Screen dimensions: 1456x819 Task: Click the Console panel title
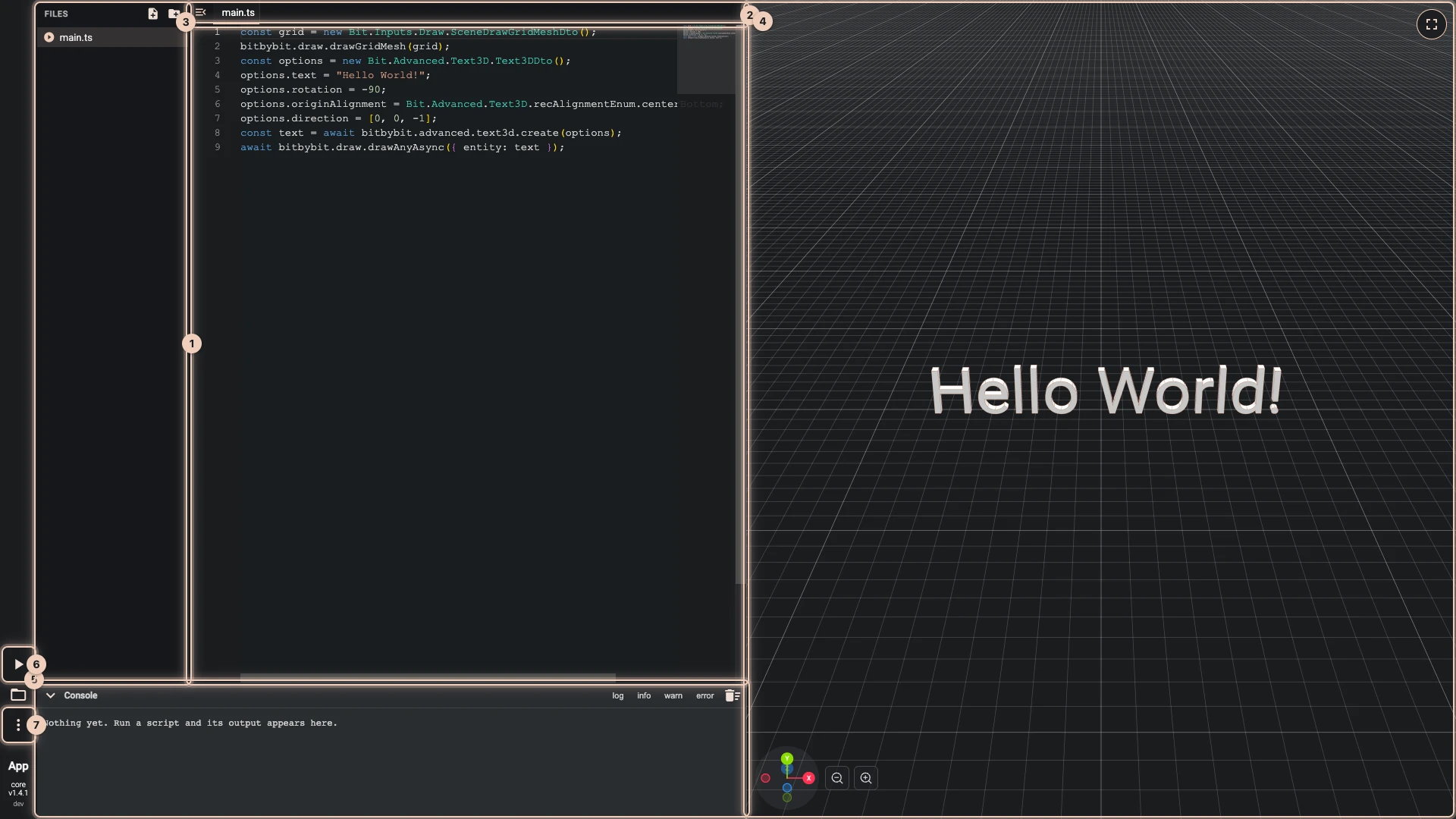pyautogui.click(x=80, y=695)
